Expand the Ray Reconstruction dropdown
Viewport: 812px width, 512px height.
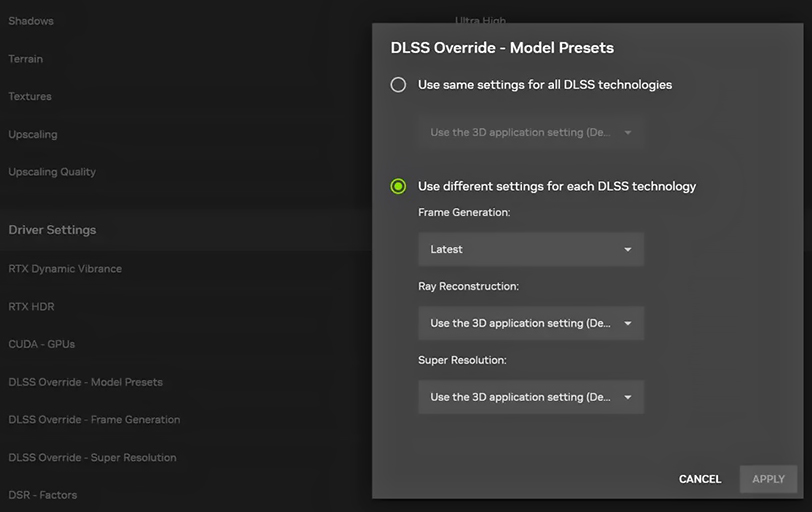click(x=530, y=323)
